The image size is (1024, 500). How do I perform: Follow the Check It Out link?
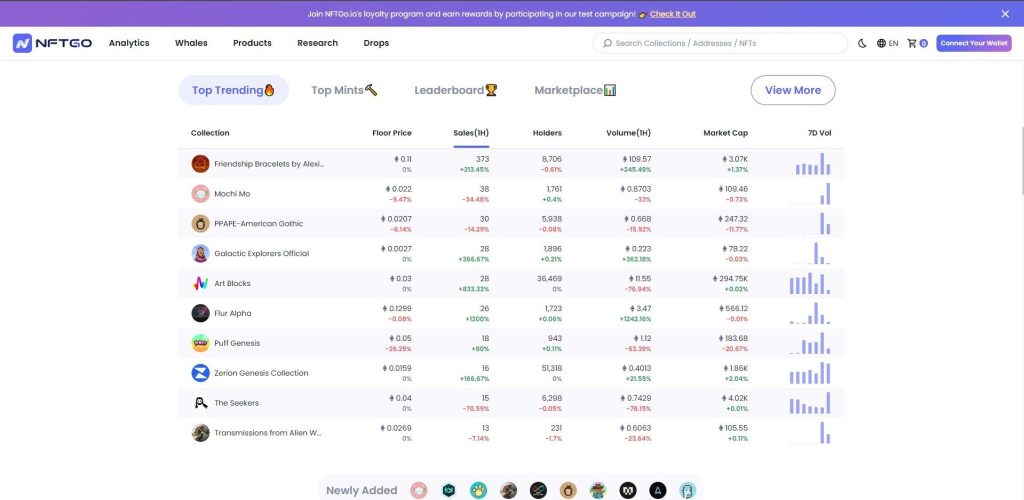673,14
